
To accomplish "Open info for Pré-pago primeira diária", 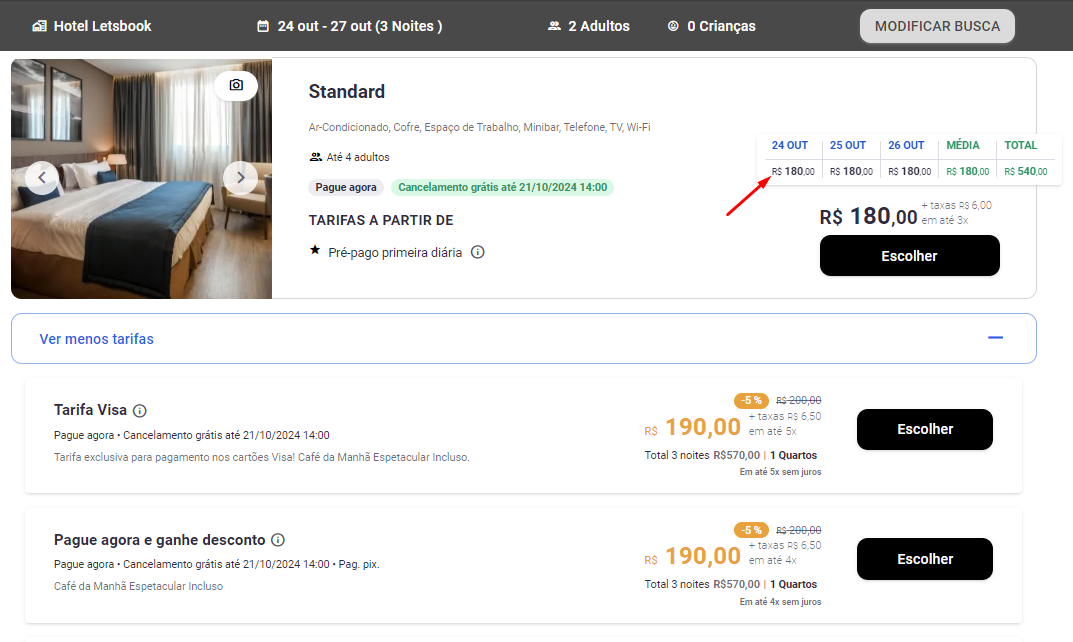I will click(x=478, y=252).
